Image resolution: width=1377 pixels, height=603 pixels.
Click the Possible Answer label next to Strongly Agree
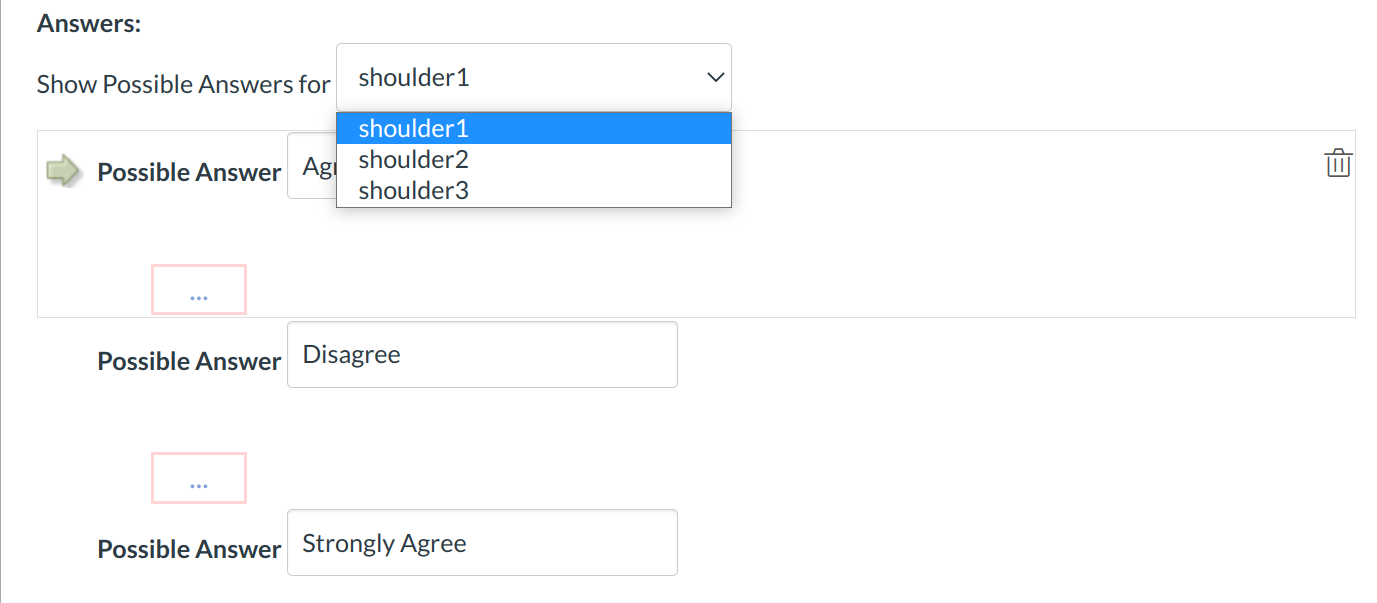[x=189, y=550]
